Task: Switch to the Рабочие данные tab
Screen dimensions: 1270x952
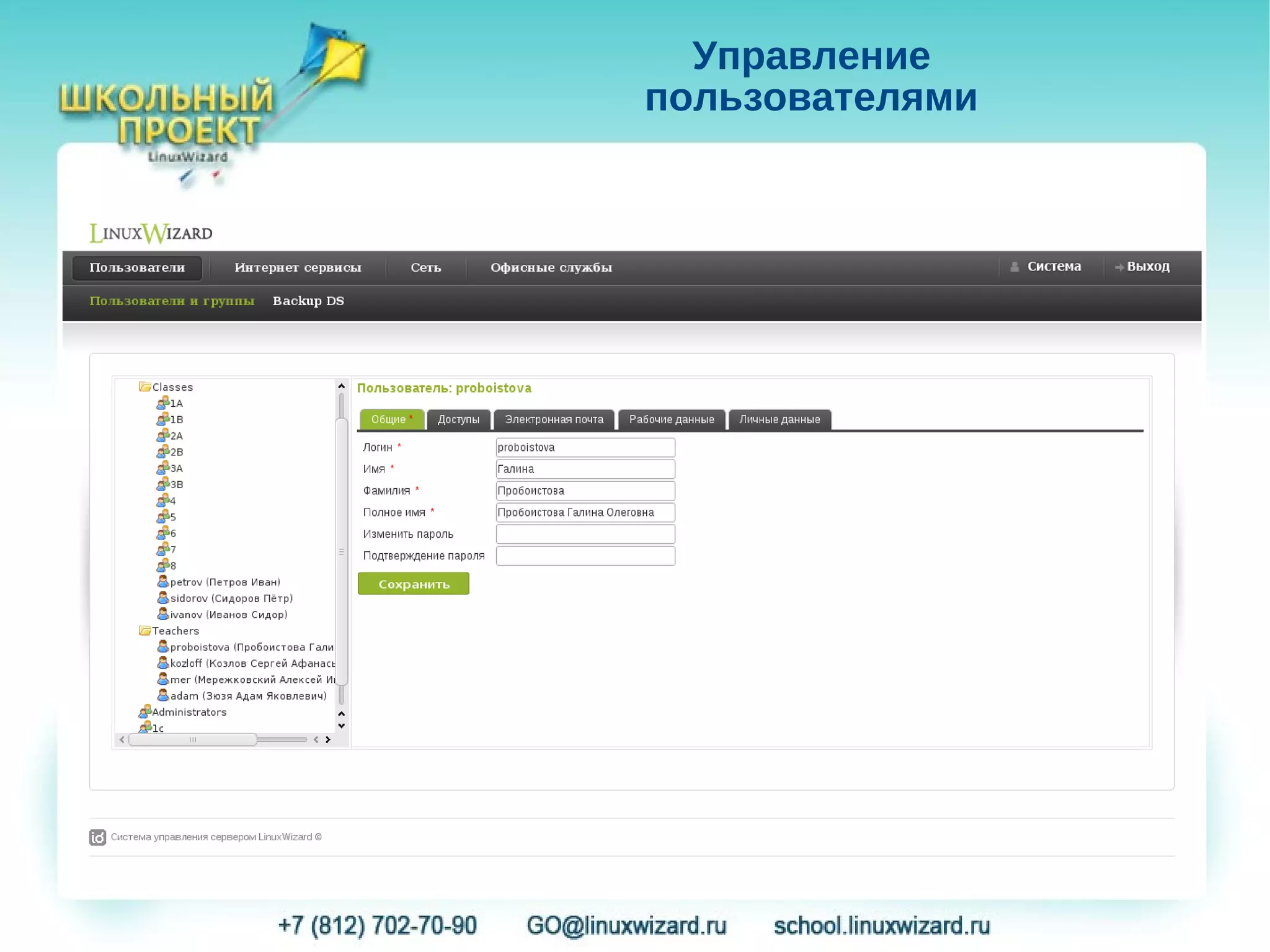Action: coord(672,419)
